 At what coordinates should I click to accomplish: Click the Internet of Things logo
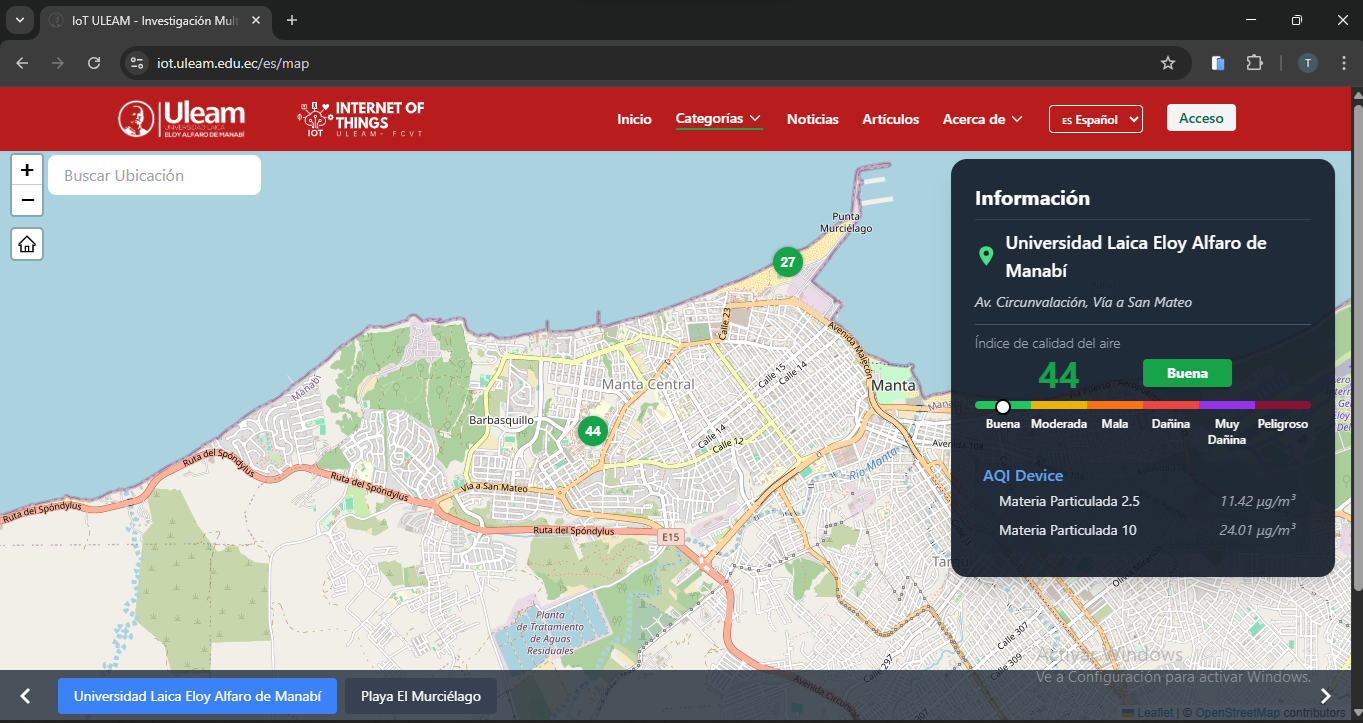(x=361, y=119)
